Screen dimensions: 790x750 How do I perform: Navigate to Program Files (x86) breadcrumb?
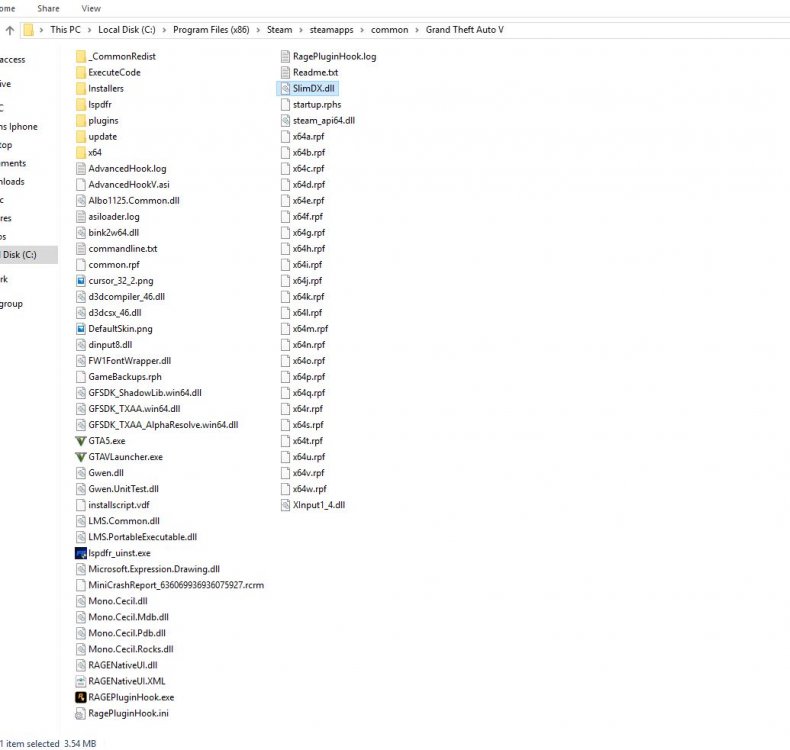(211, 30)
